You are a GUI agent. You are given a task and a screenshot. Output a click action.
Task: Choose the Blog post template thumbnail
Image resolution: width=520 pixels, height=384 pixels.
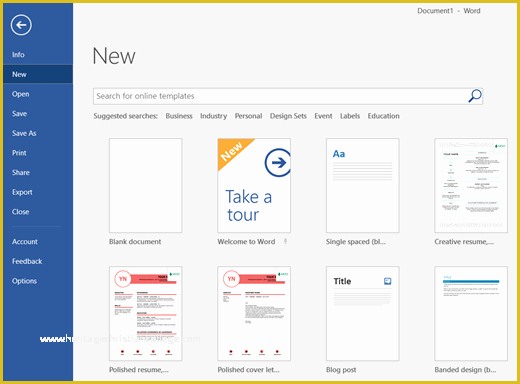(363, 313)
